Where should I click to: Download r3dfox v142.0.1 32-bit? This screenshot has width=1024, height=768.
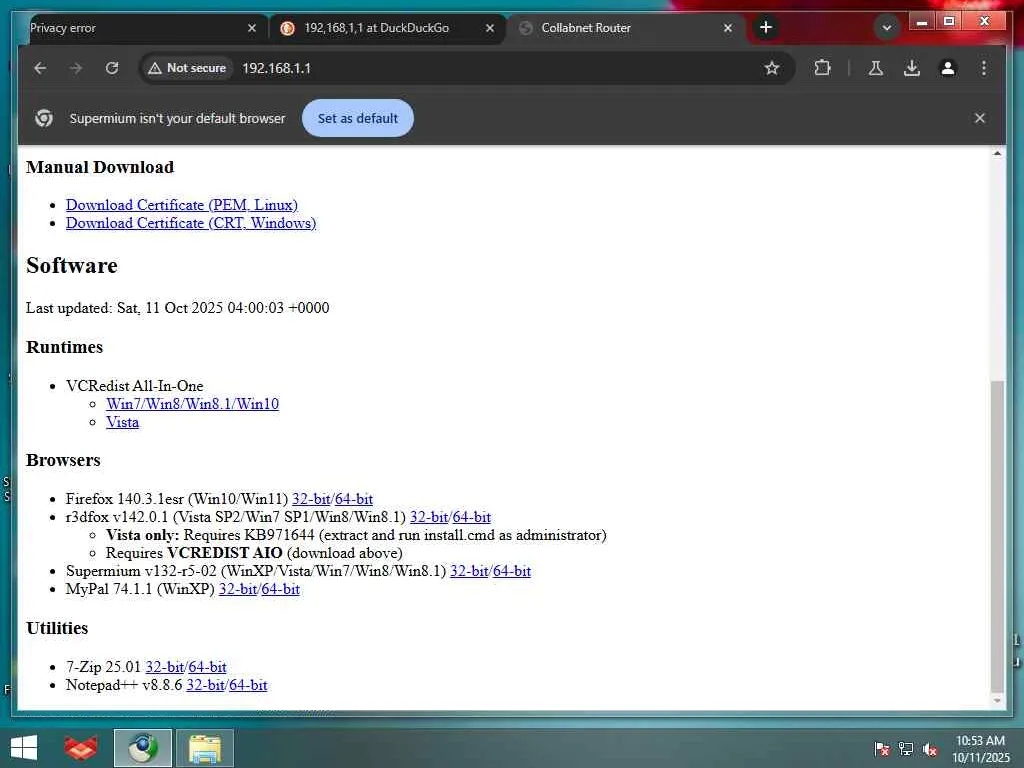click(x=429, y=517)
